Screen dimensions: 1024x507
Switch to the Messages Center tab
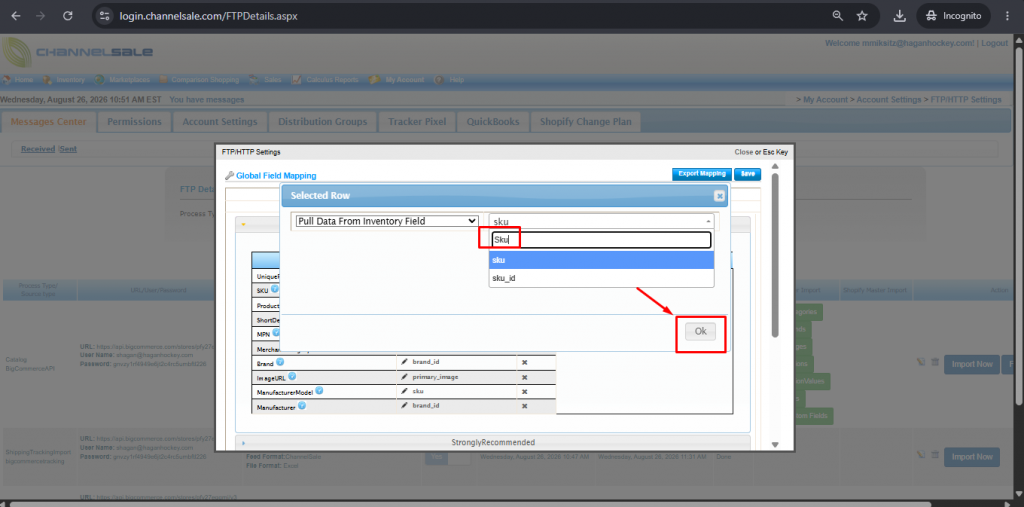pyautogui.click(x=48, y=122)
